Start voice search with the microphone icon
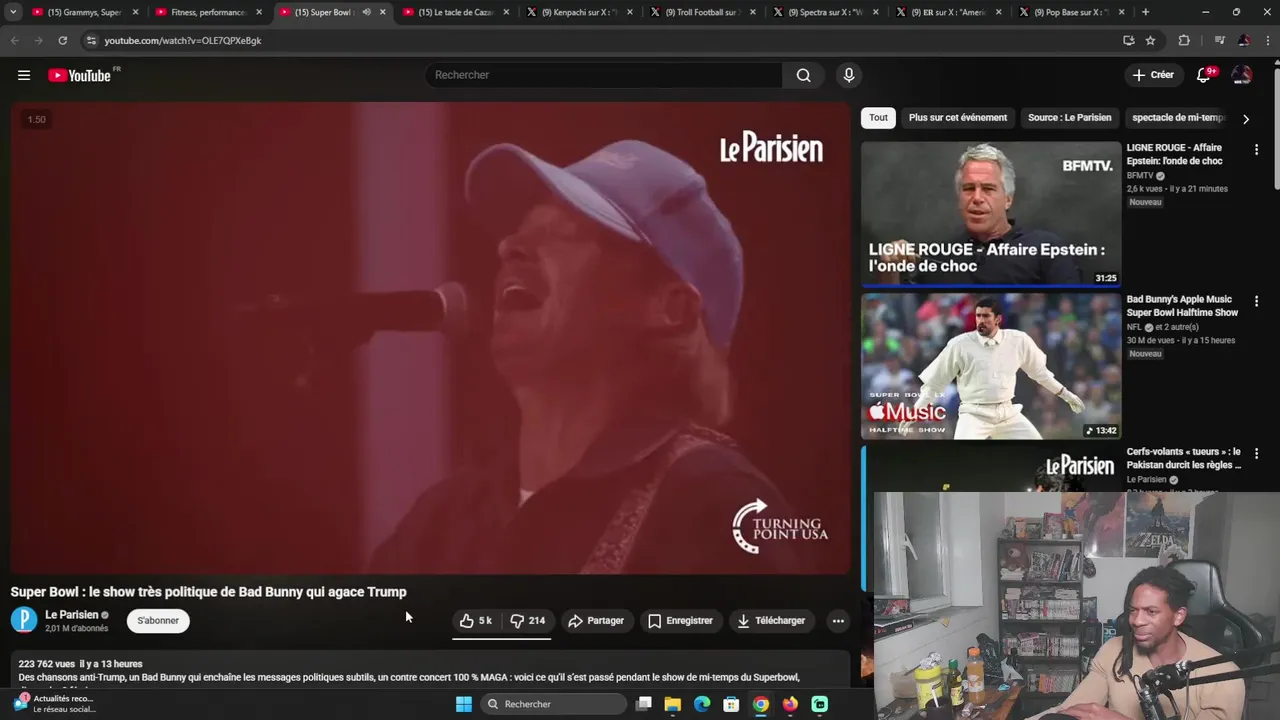Image resolution: width=1280 pixels, height=720 pixels. [849, 75]
